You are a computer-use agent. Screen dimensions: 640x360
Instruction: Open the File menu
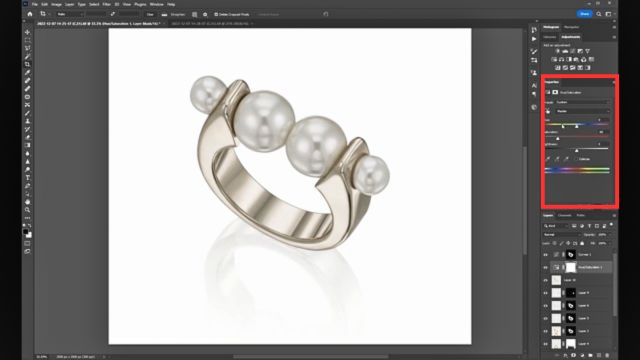pyautogui.click(x=35, y=4)
